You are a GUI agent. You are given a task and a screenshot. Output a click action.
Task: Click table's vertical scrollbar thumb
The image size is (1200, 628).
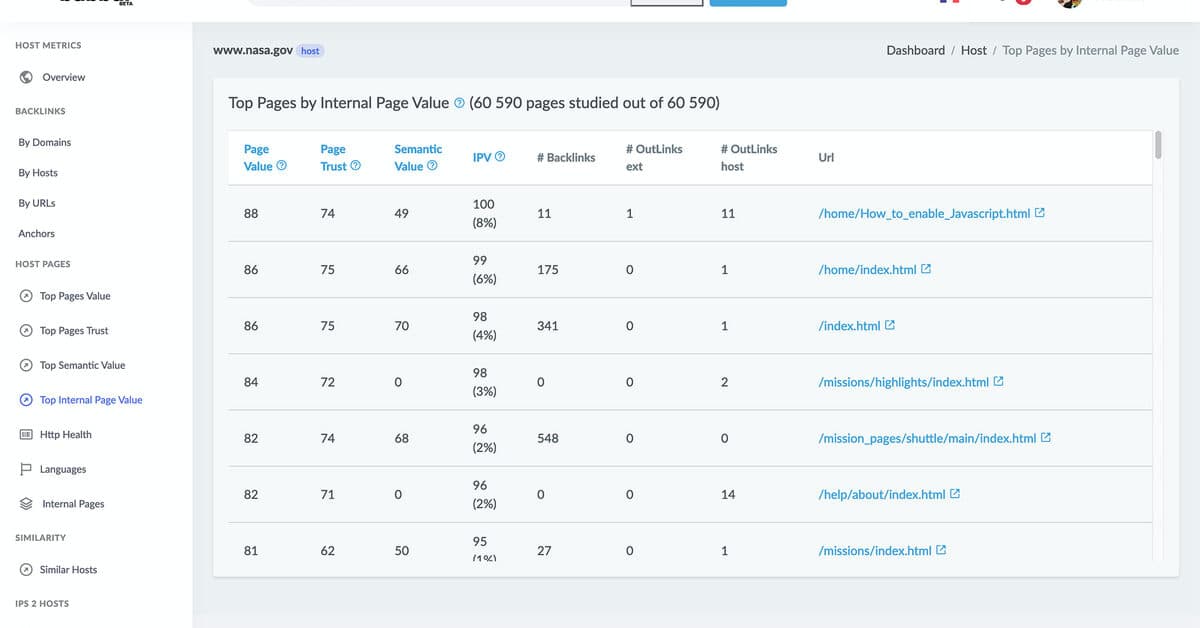1159,145
